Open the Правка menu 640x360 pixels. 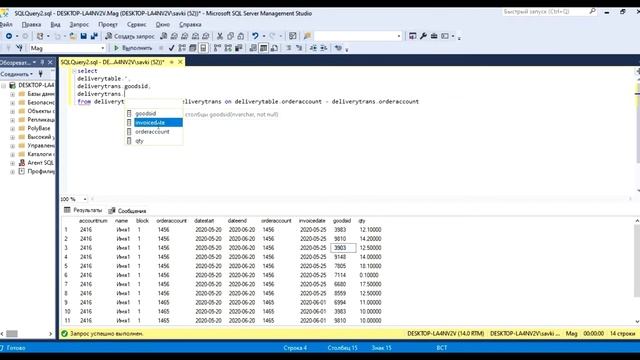(x=31, y=24)
